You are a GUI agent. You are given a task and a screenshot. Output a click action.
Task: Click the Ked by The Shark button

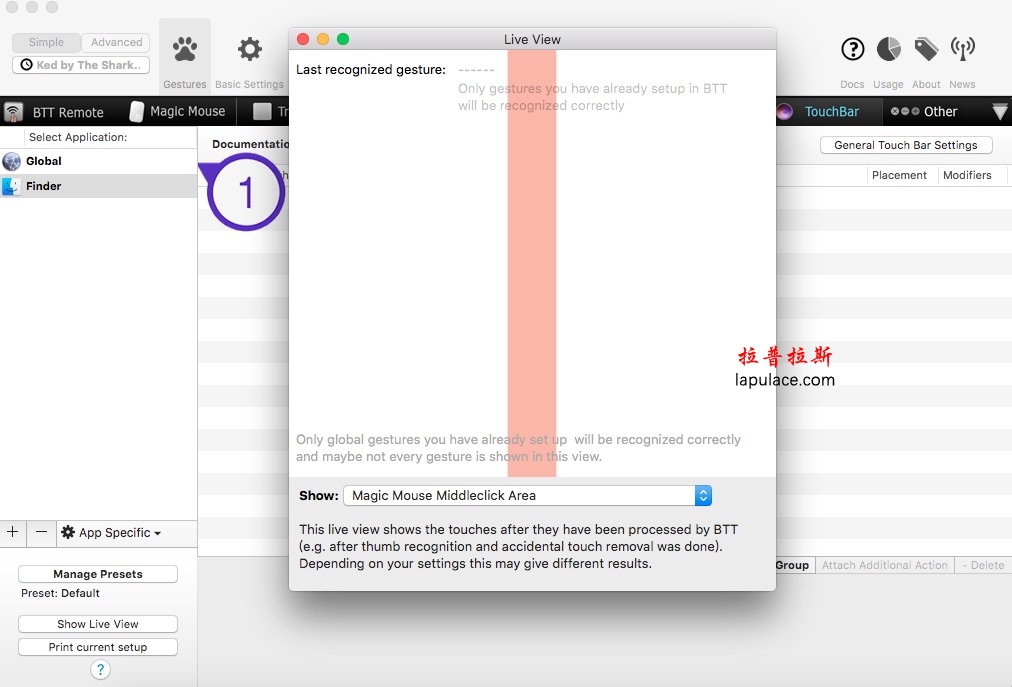81,65
